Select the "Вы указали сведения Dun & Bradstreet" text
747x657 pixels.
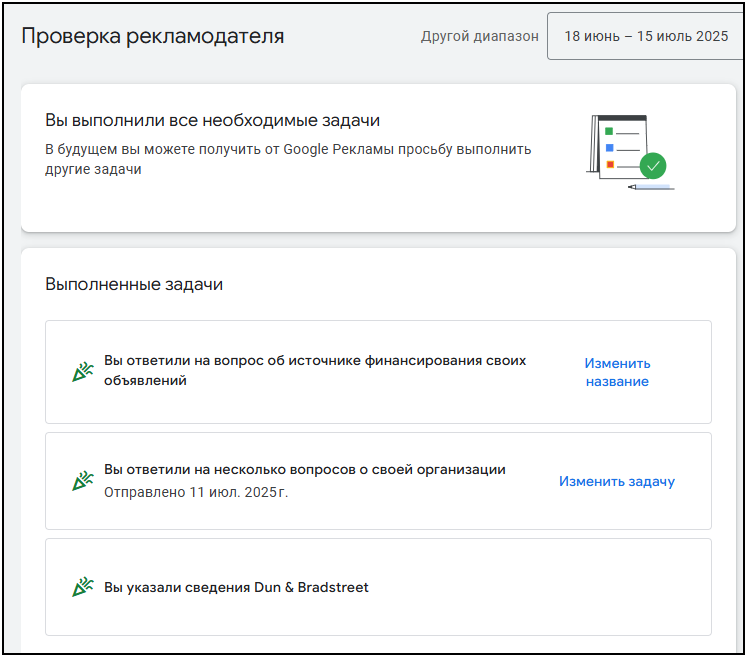[236, 587]
